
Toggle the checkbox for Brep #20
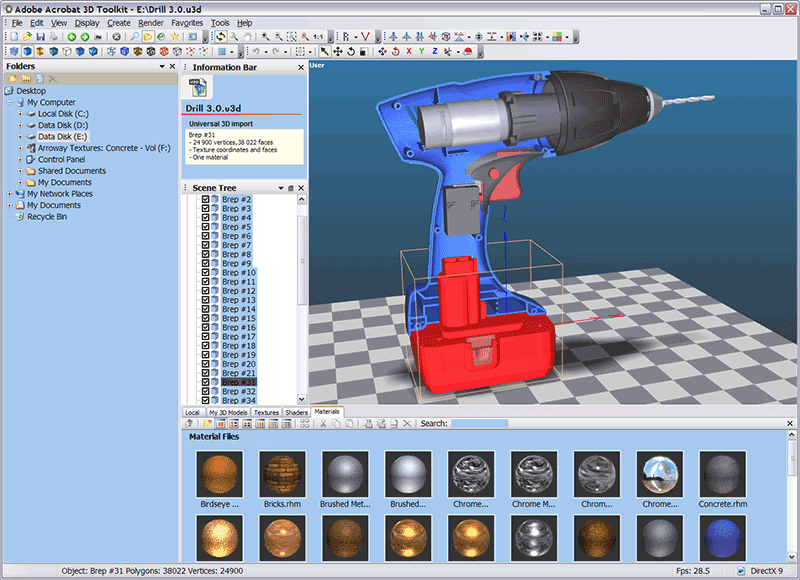[x=206, y=364]
